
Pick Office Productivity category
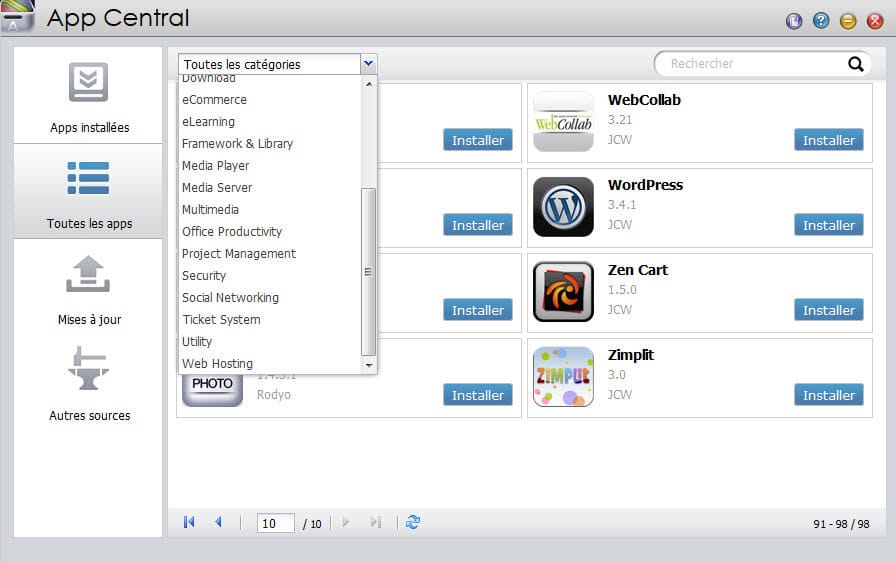pyautogui.click(x=270, y=231)
